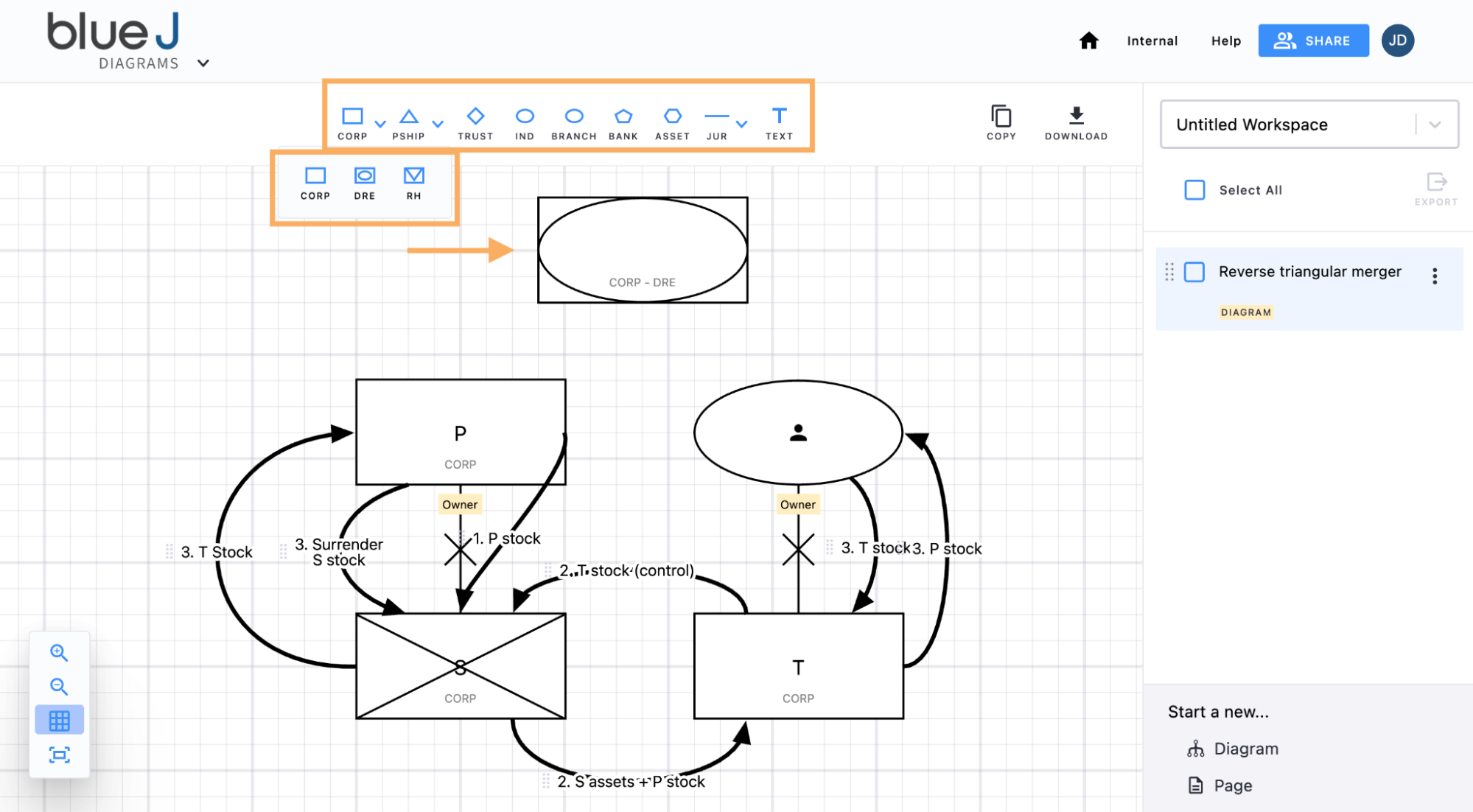This screenshot has width=1473, height=812.
Task: Open the Help menu
Action: coord(1225,41)
